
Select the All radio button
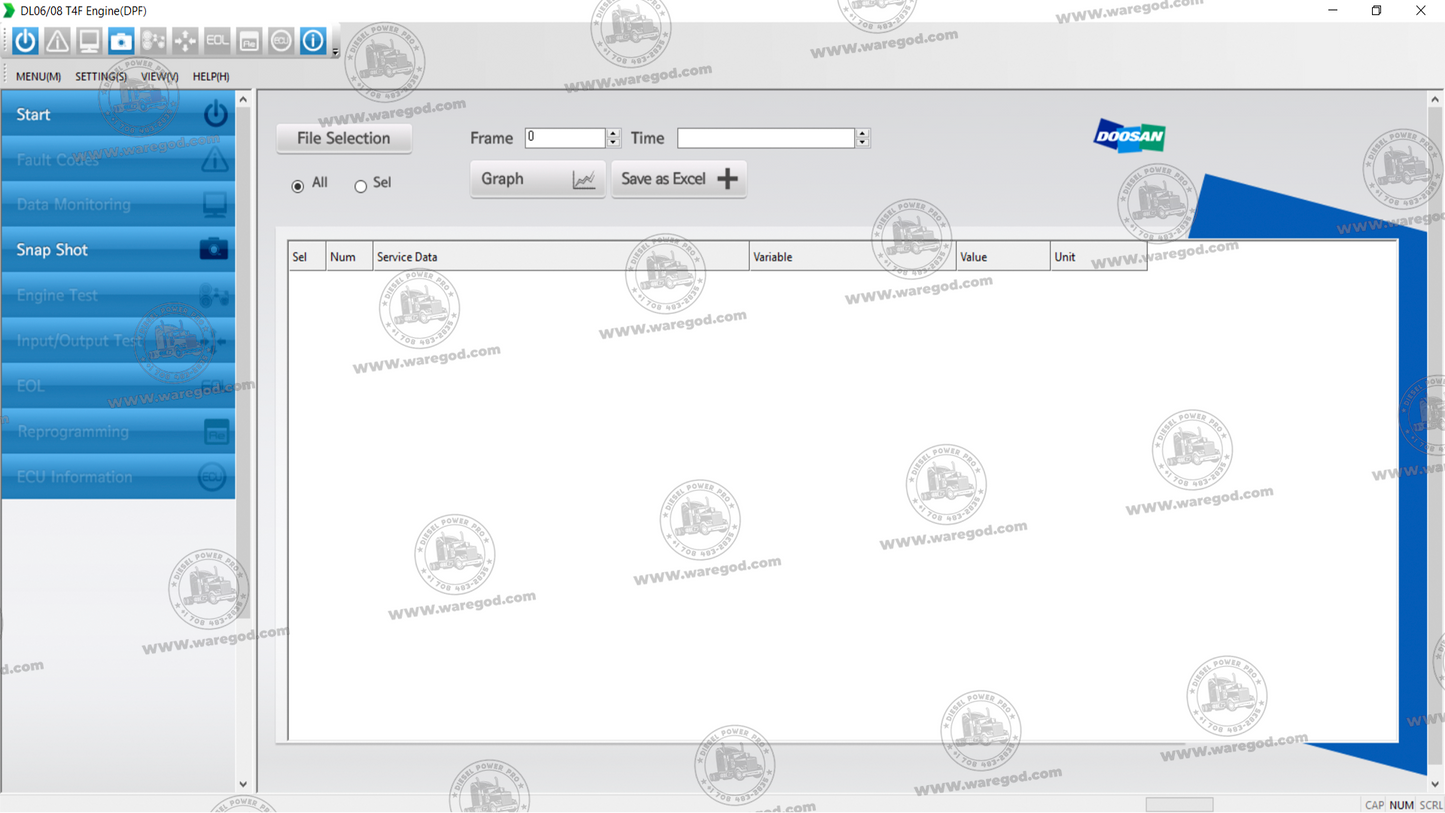[x=298, y=186]
